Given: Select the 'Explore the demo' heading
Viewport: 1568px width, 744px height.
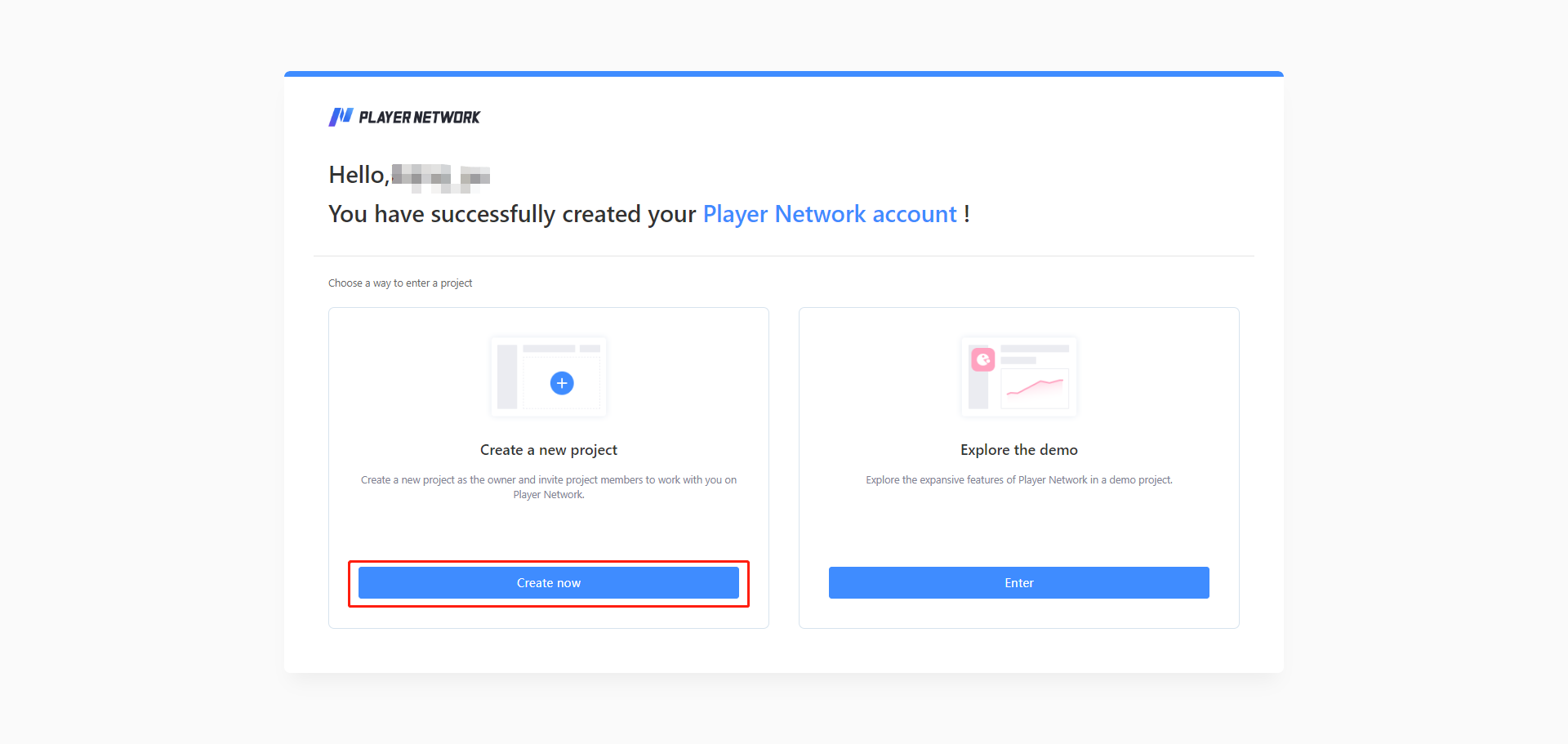Looking at the screenshot, I should pyautogui.click(x=1019, y=450).
